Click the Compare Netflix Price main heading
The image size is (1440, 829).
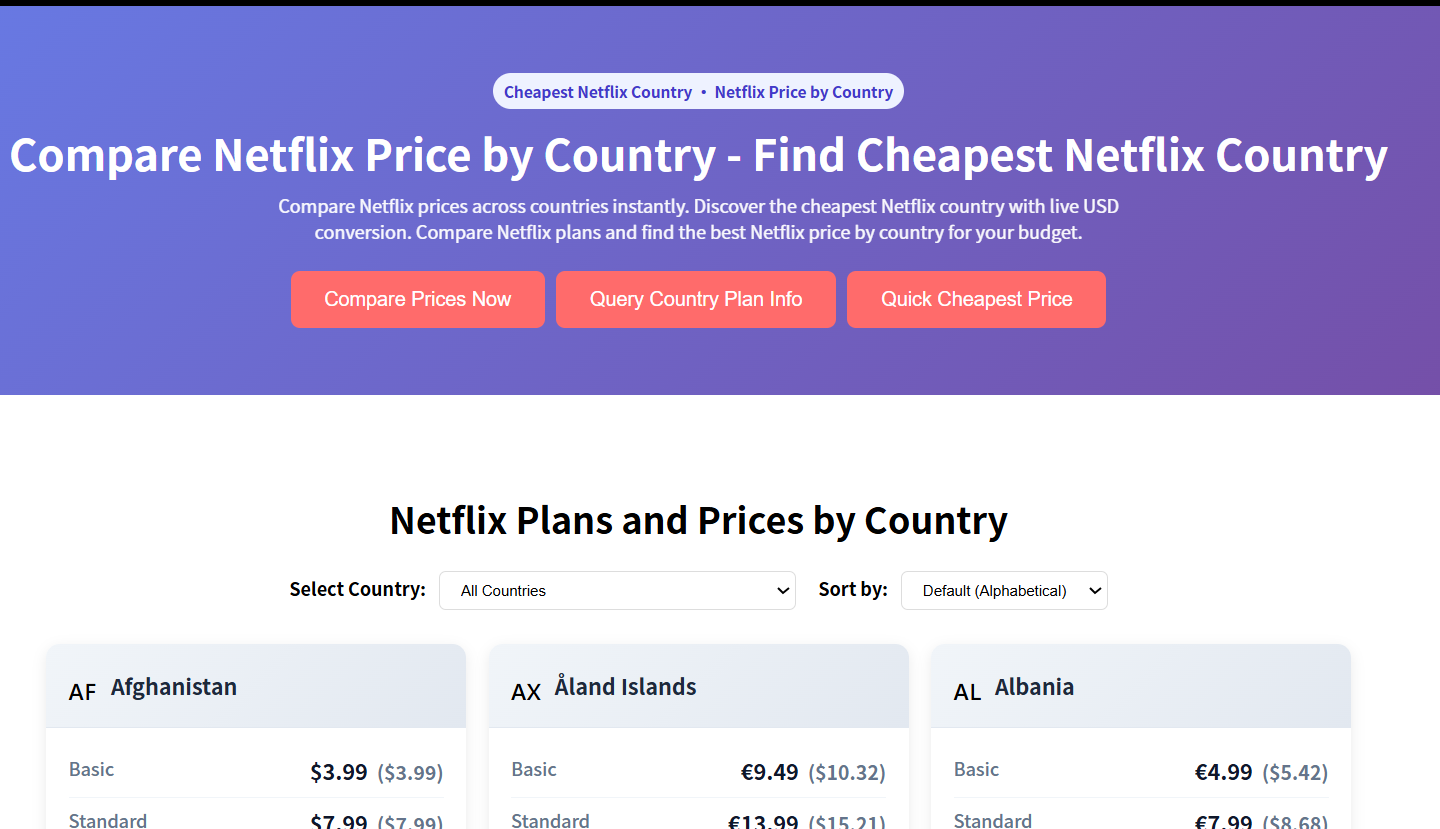(698, 155)
